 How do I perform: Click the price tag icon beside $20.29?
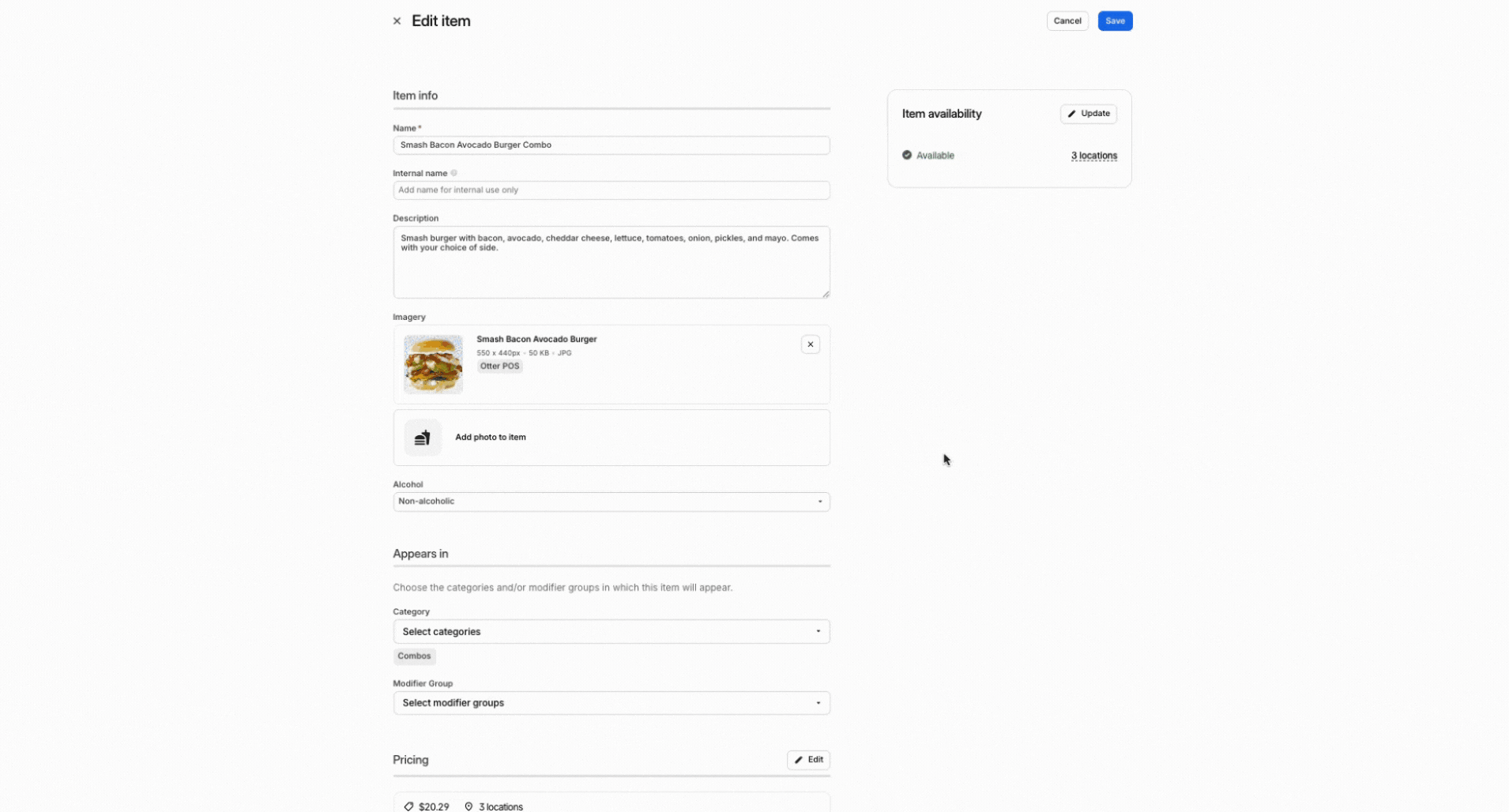(408, 806)
